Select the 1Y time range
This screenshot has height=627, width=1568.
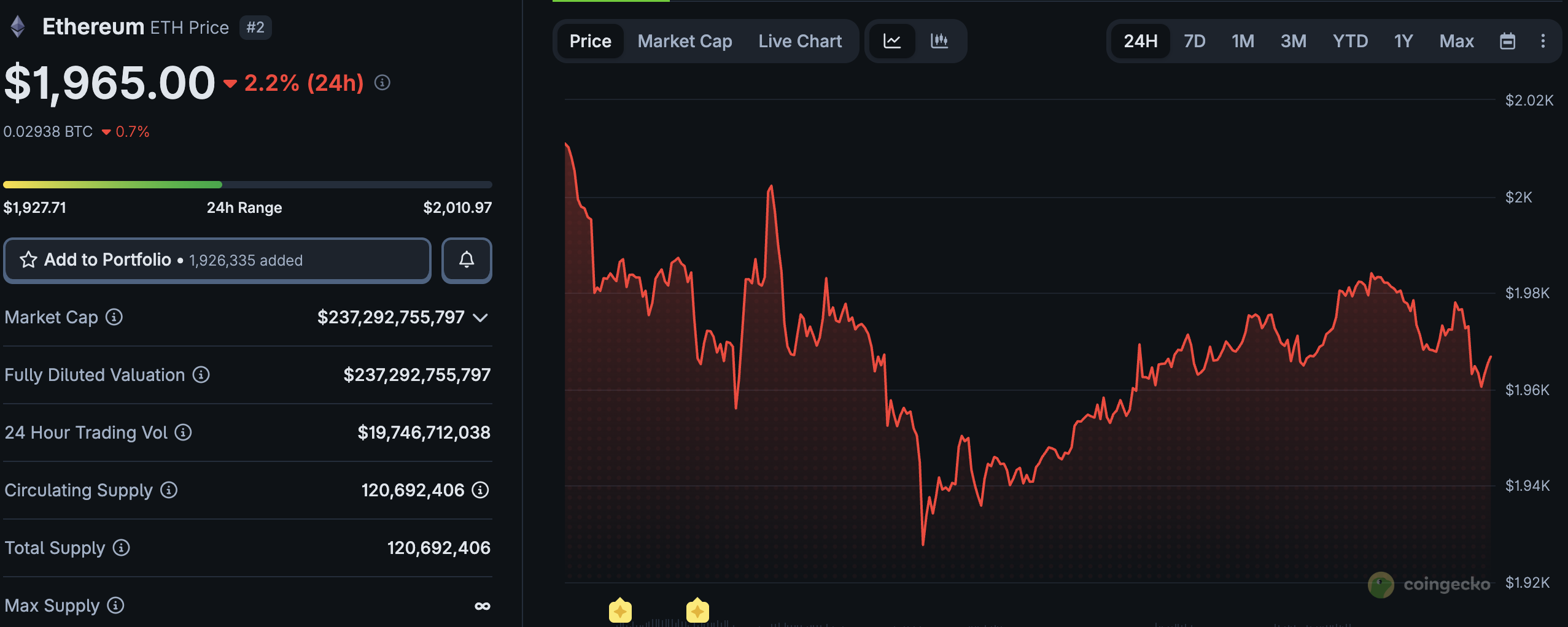(1403, 41)
